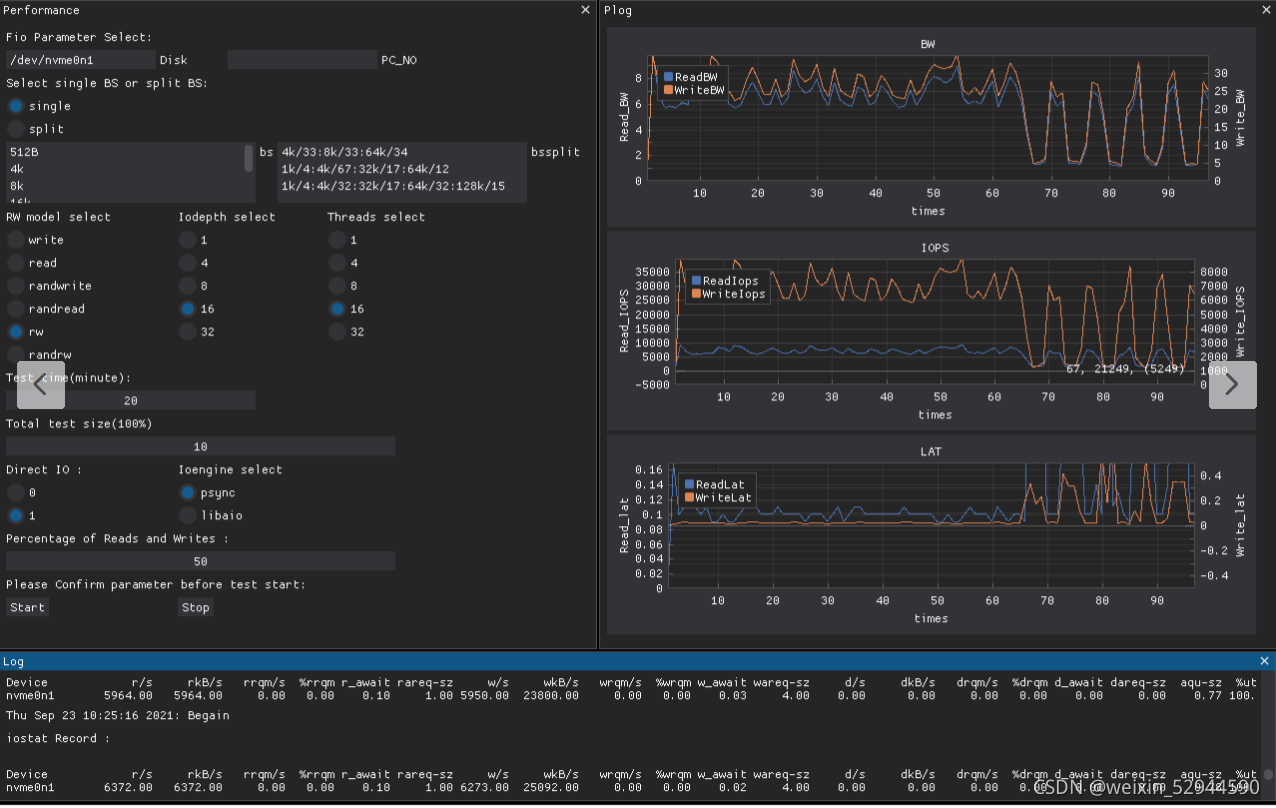Adjust the Test time slider showing 20

coord(131,401)
